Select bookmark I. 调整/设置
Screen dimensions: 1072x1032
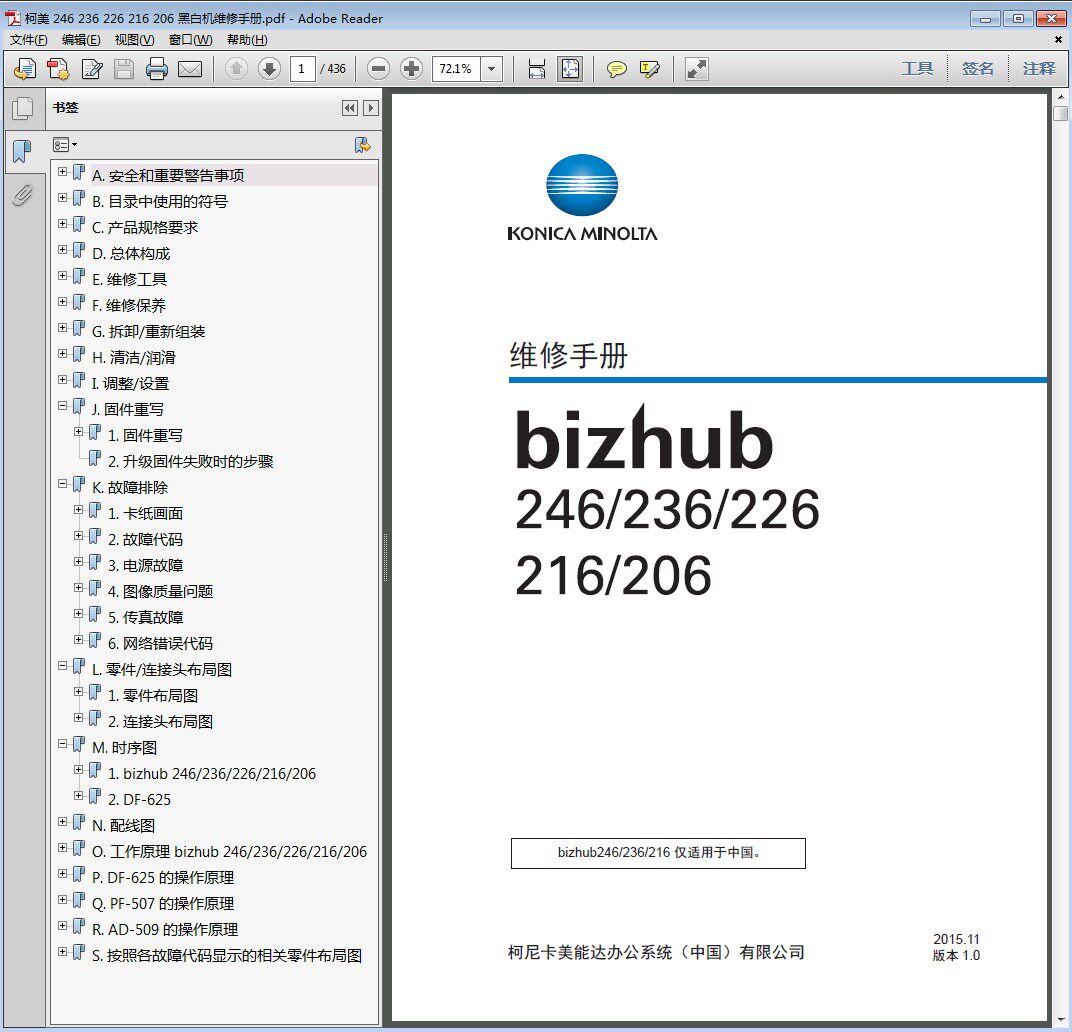click(130, 384)
